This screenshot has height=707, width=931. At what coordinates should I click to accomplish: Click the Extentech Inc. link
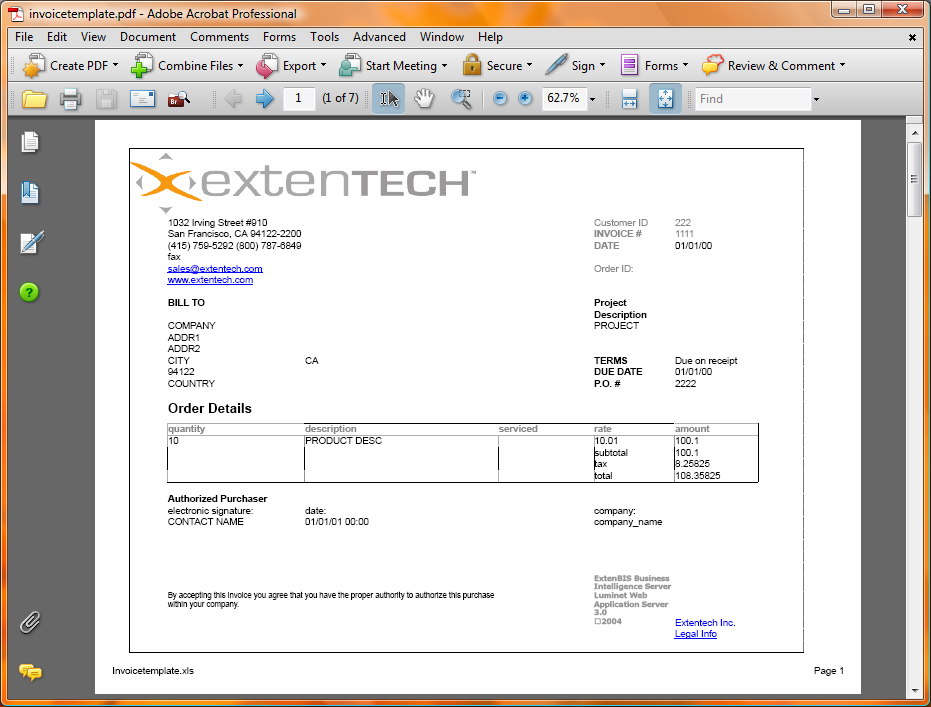[705, 623]
